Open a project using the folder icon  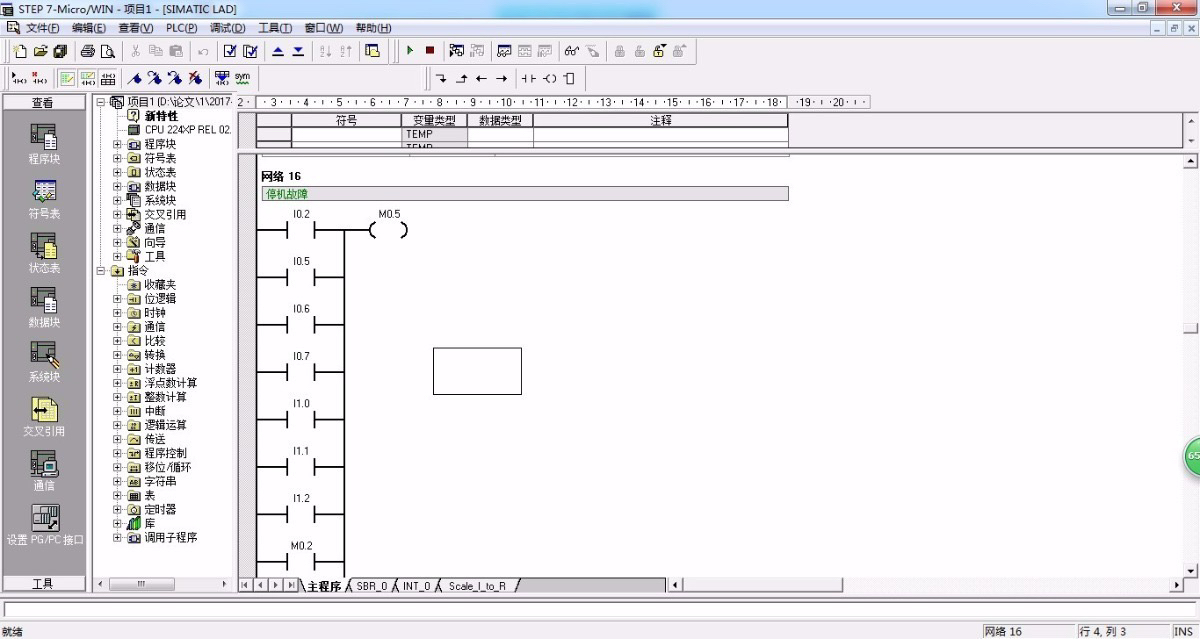point(40,51)
